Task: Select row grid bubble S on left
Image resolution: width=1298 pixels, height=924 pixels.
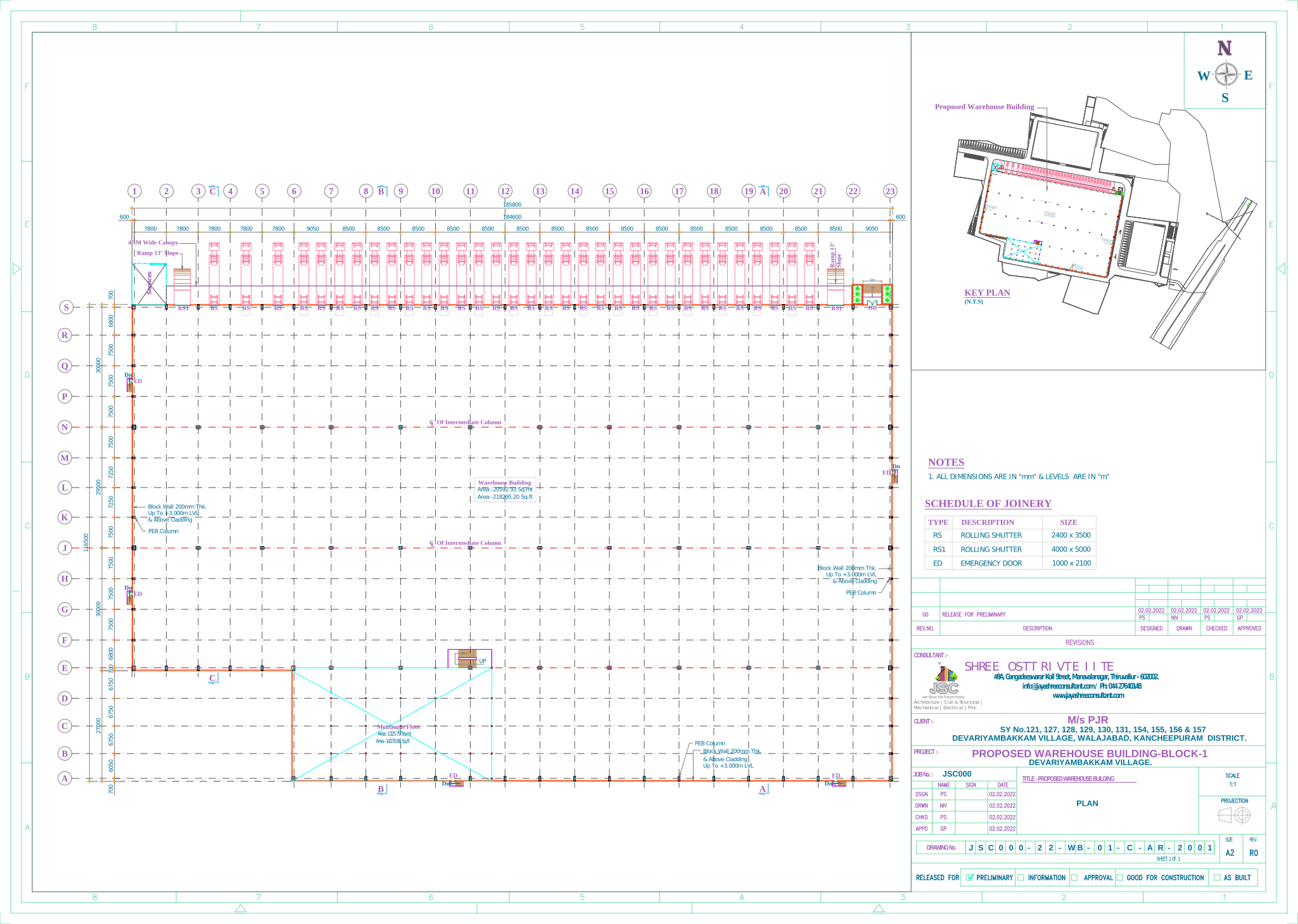Action: (67, 307)
